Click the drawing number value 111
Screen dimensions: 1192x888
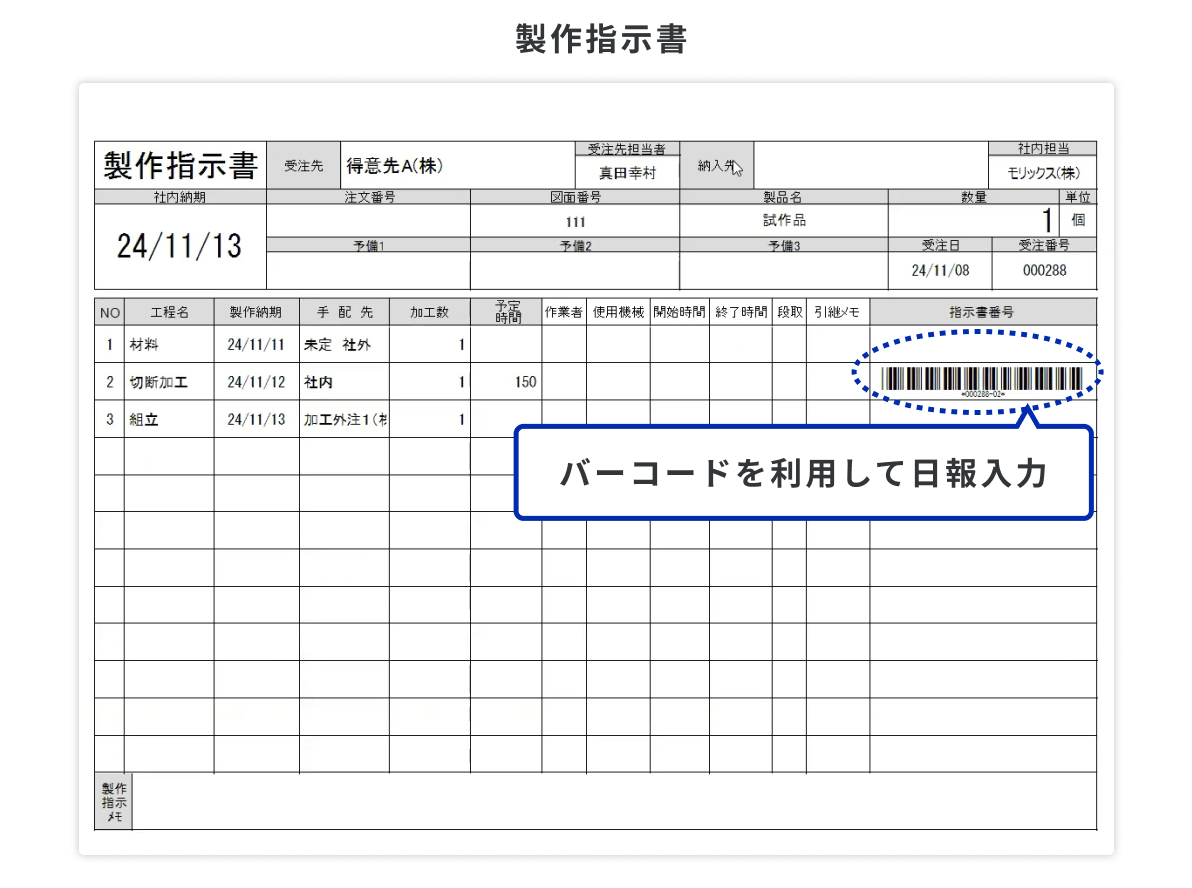(x=575, y=222)
